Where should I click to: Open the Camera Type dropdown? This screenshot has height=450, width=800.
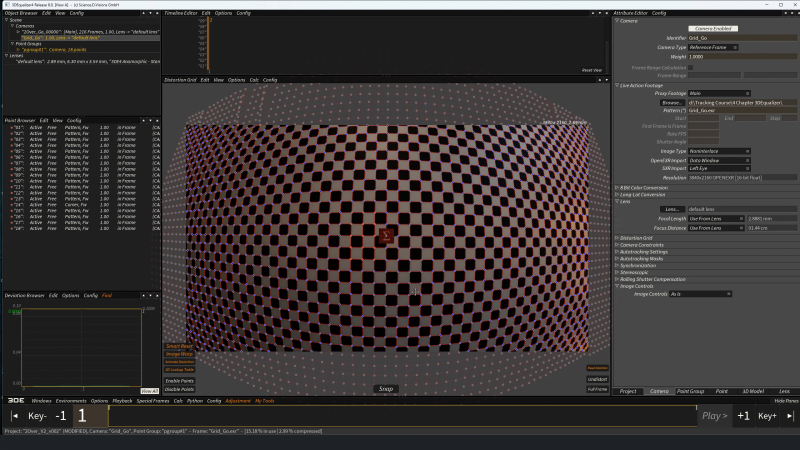click(x=713, y=47)
